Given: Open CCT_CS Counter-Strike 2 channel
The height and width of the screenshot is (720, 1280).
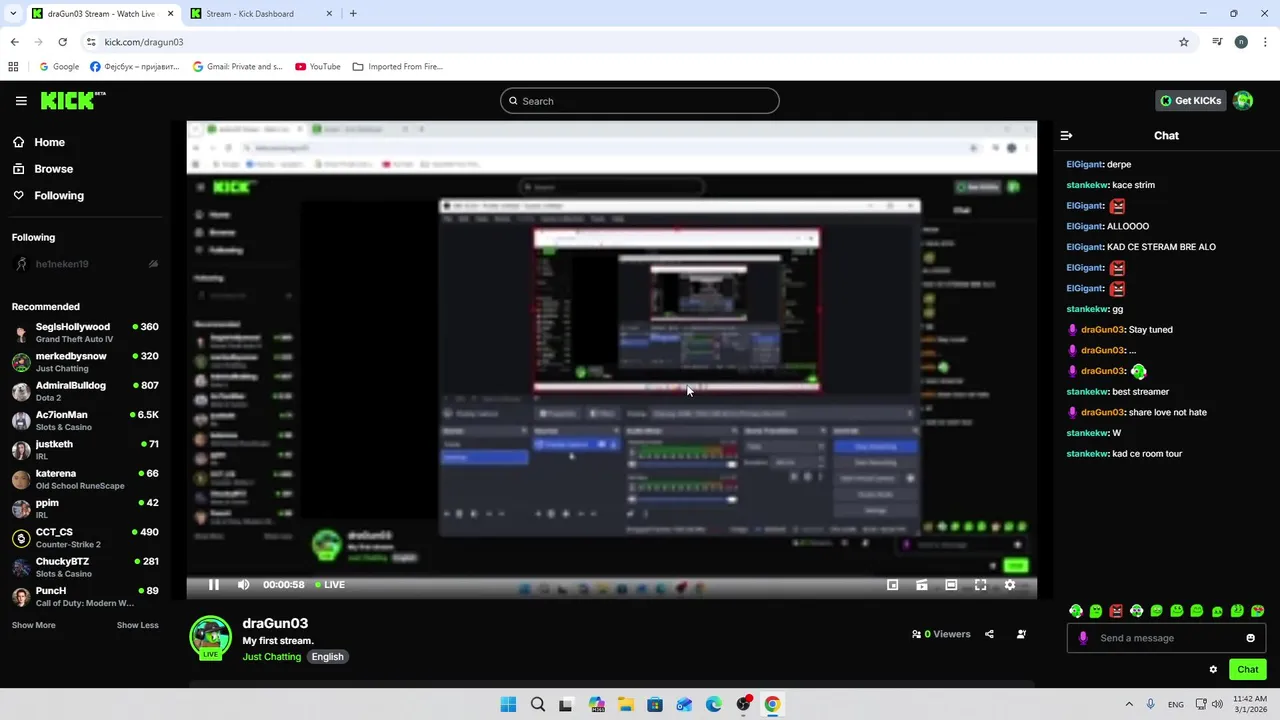Looking at the screenshot, I should [85, 538].
